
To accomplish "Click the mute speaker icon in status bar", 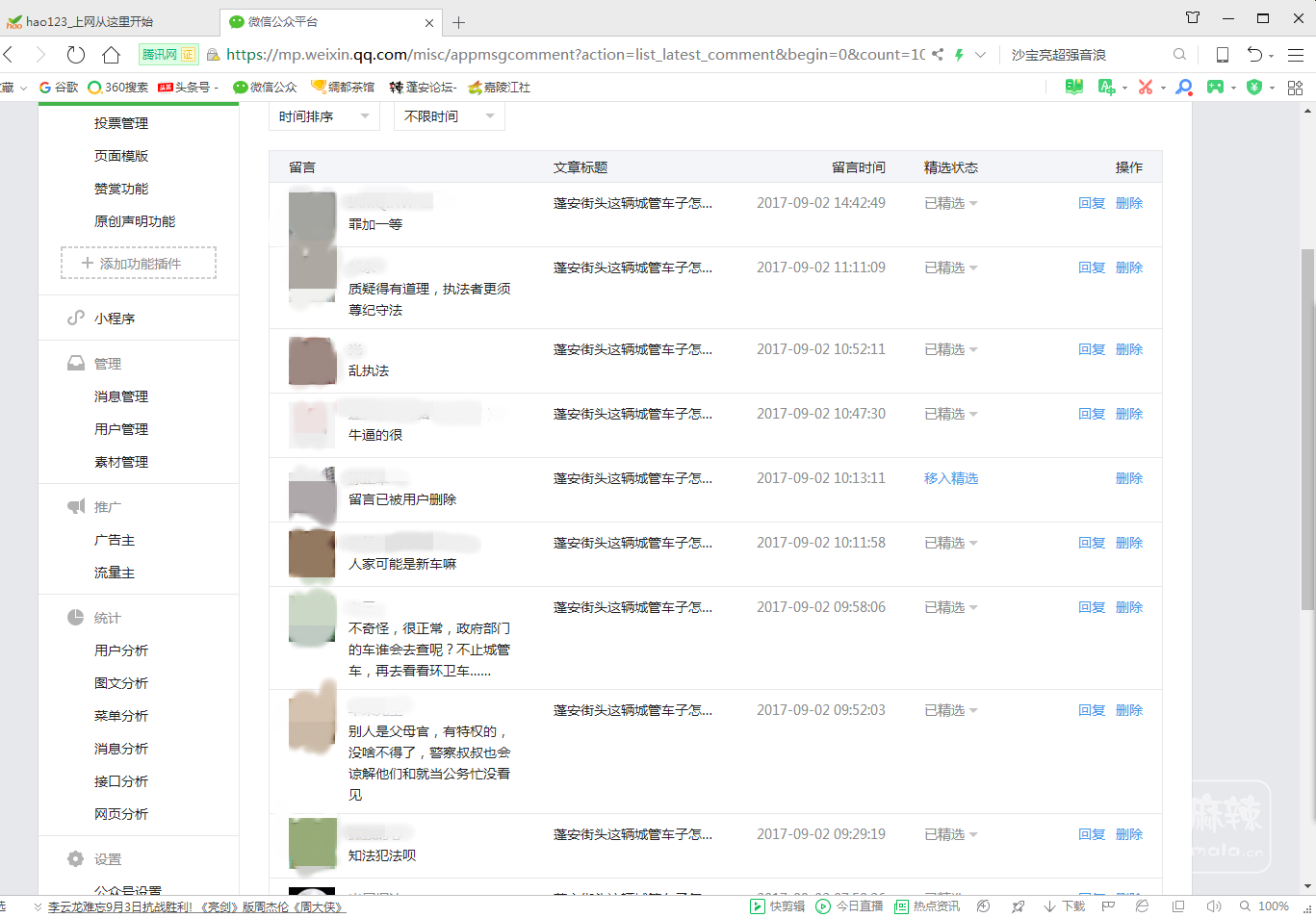I will pyautogui.click(x=1214, y=906).
